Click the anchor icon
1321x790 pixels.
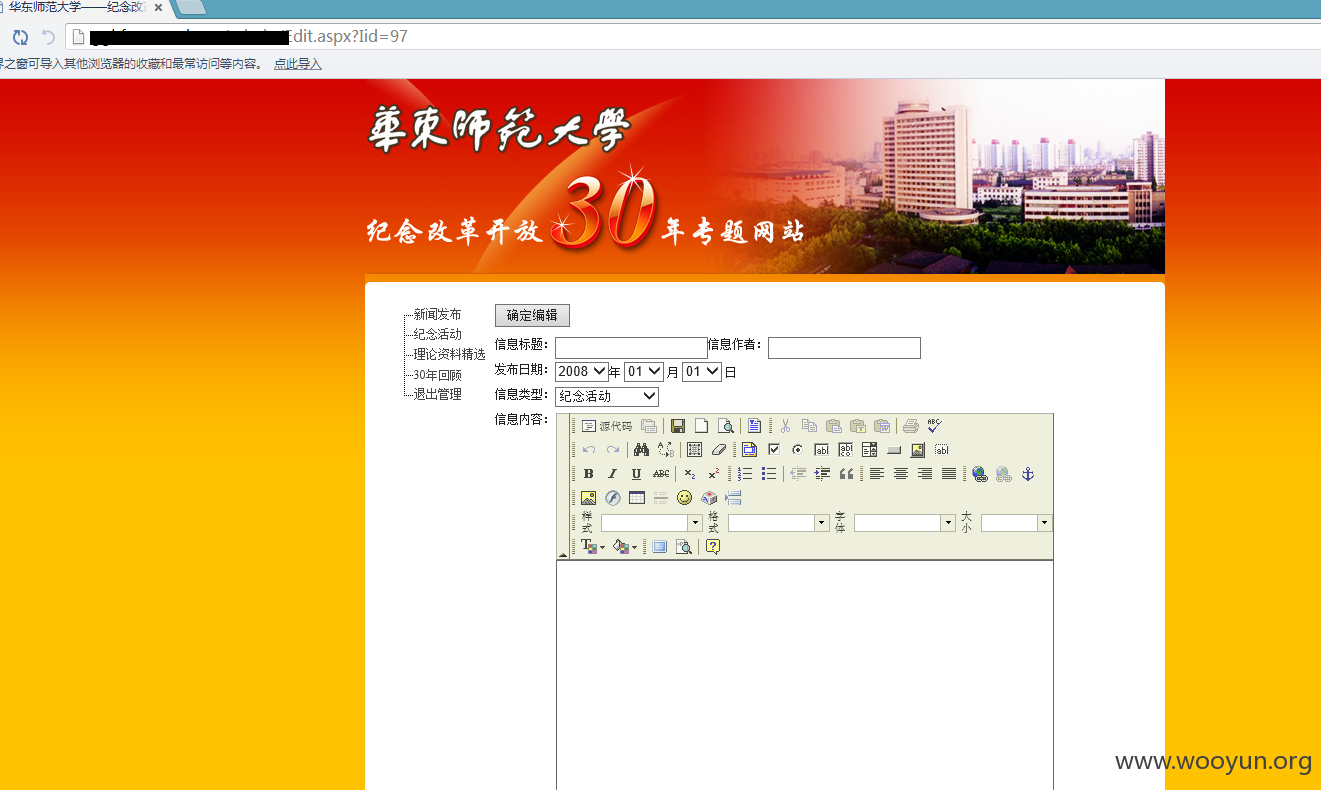click(1028, 474)
